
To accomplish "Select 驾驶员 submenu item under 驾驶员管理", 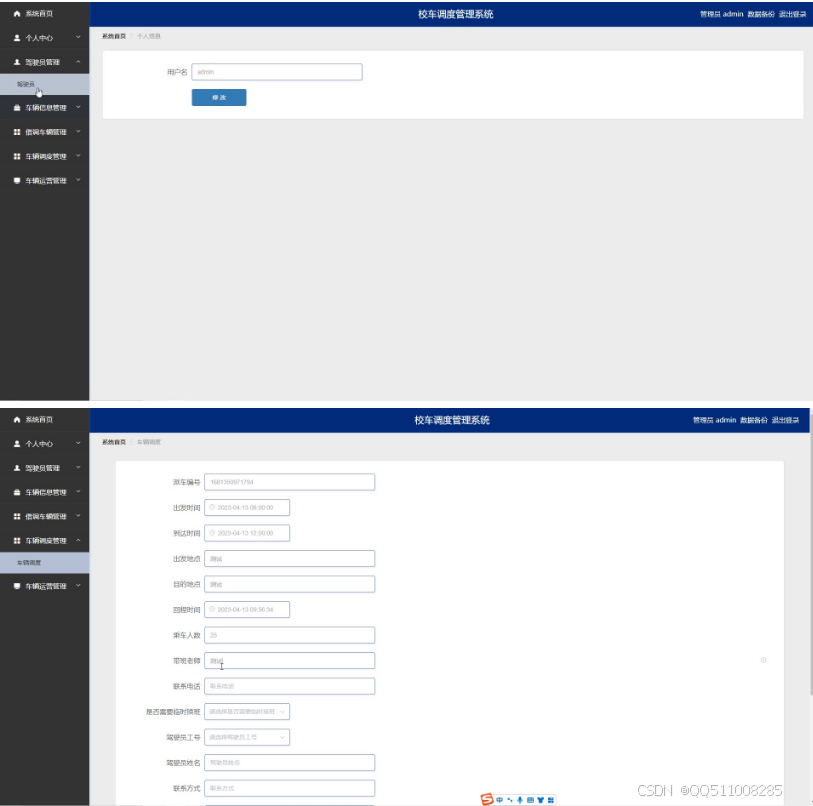I will click(45, 84).
